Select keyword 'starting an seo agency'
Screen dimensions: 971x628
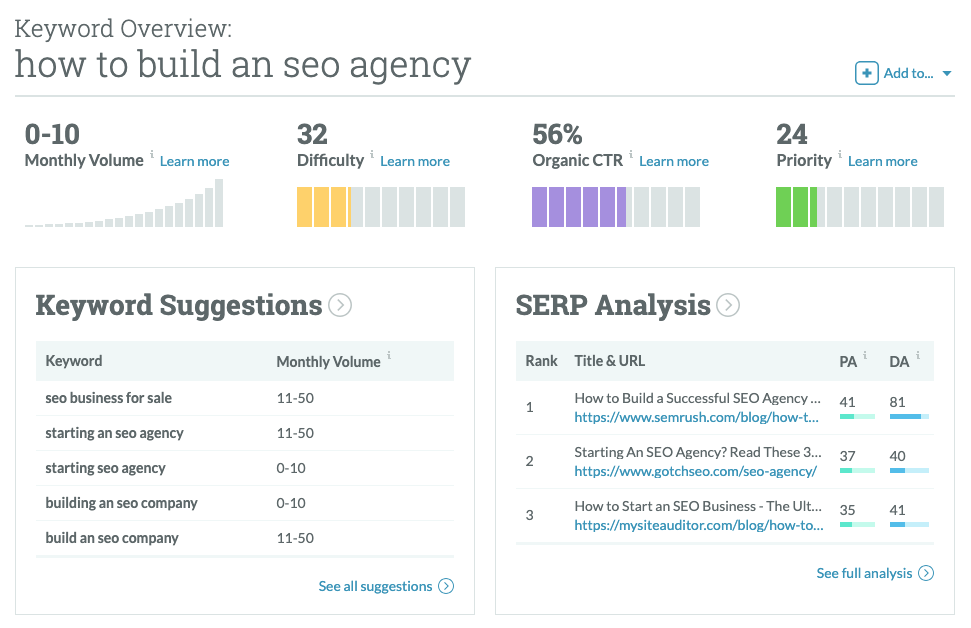[114, 433]
